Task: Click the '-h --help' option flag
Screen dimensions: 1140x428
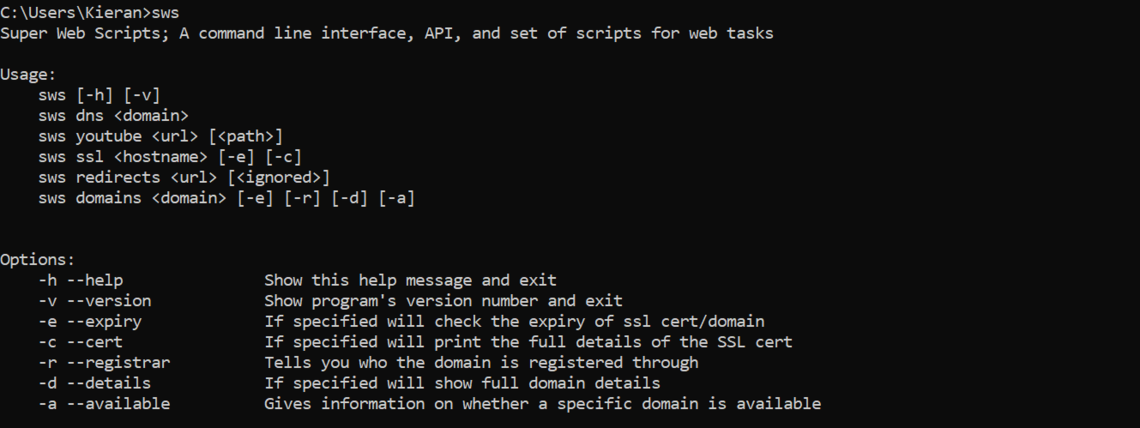Action: tap(80, 280)
